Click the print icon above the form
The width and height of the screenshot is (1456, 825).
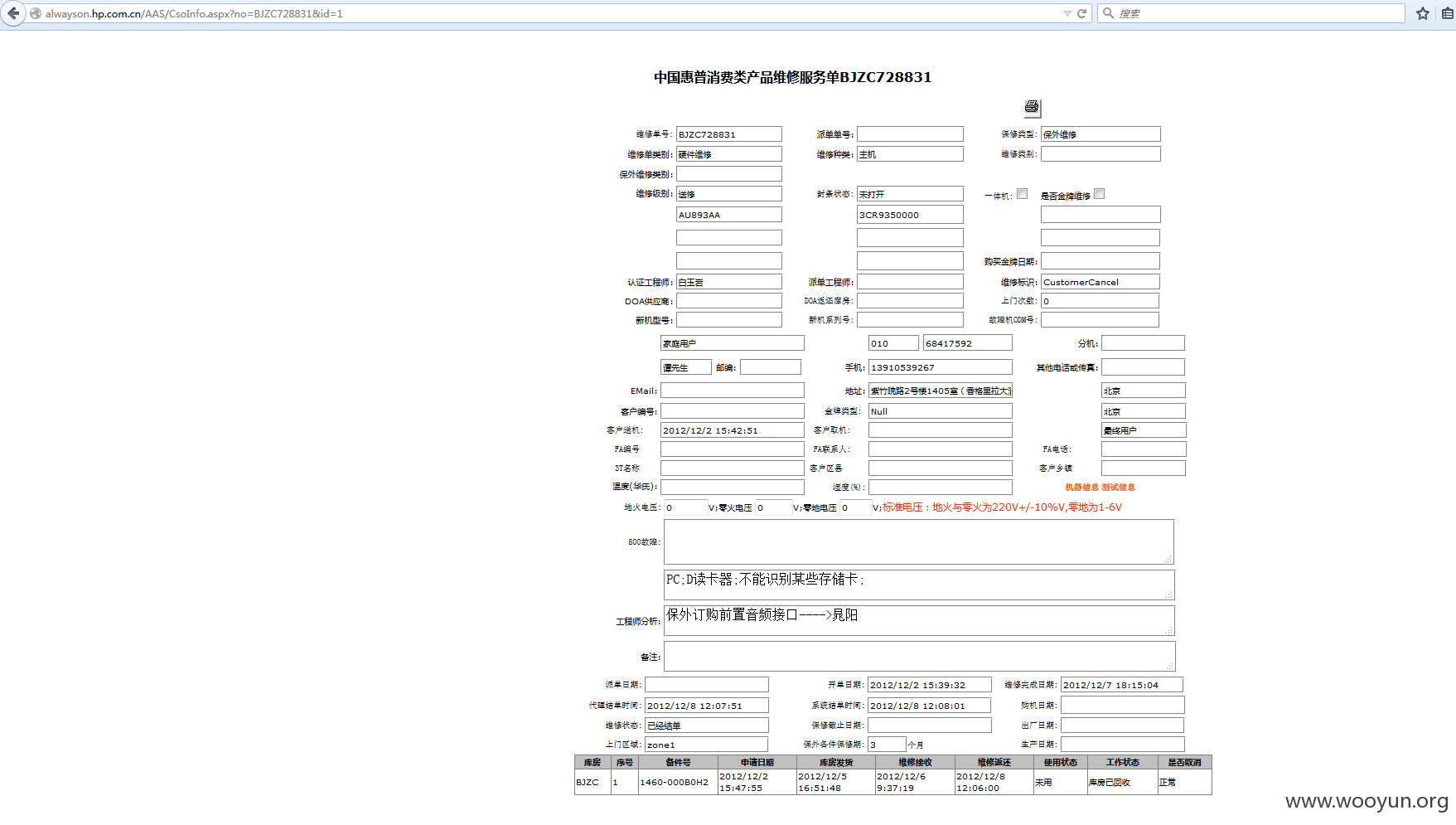pyautogui.click(x=1032, y=107)
